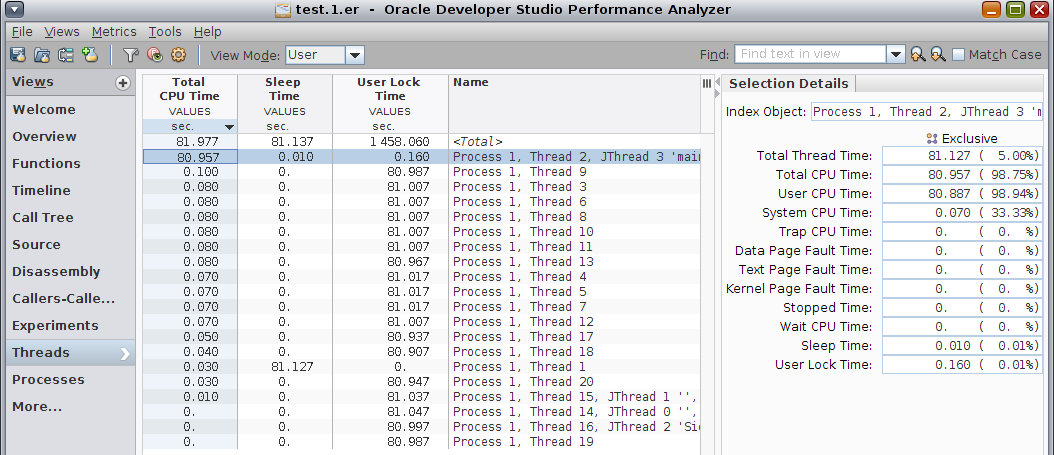Click the Find Previous magnifier icon

pyautogui.click(x=918, y=55)
